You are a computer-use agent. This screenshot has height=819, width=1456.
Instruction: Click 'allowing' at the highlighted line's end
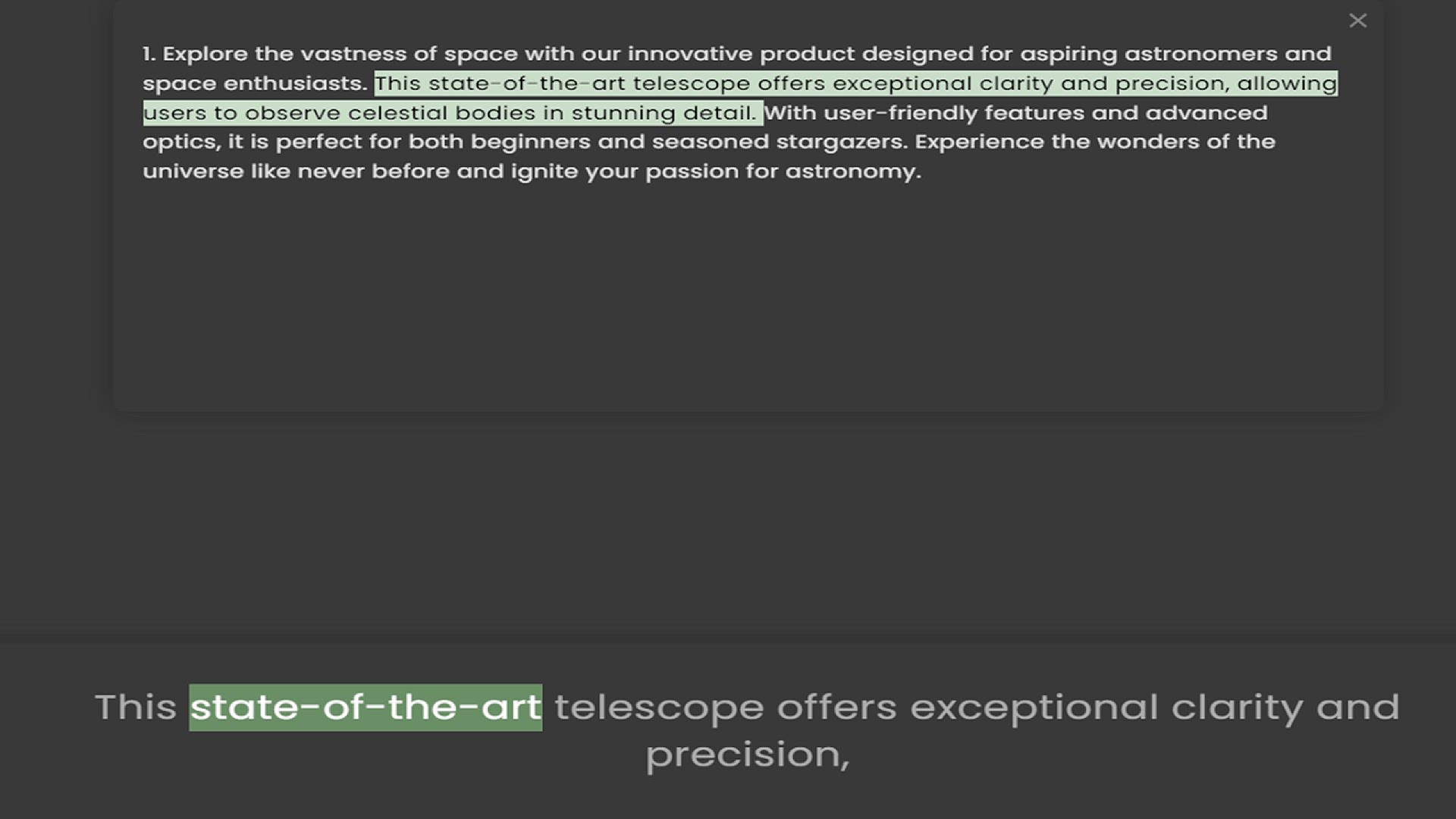point(1287,83)
